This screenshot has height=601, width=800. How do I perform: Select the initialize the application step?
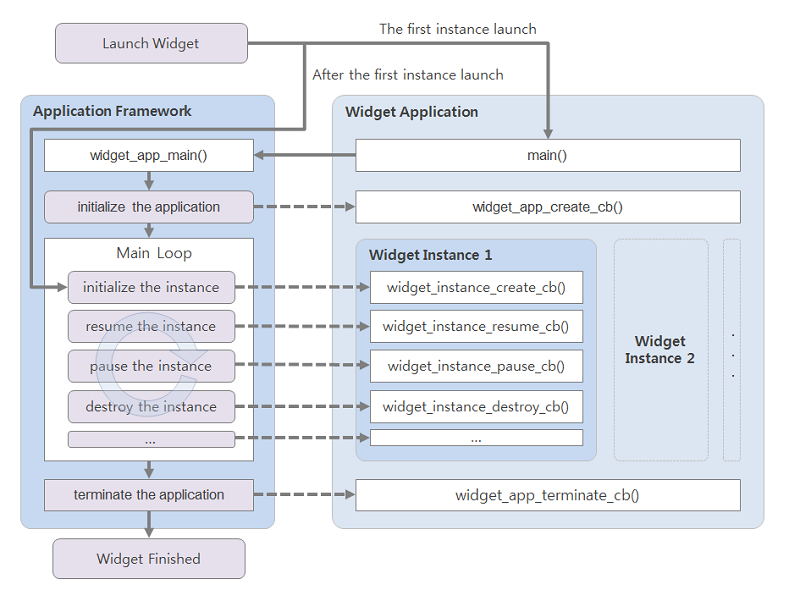pyautogui.click(x=148, y=206)
